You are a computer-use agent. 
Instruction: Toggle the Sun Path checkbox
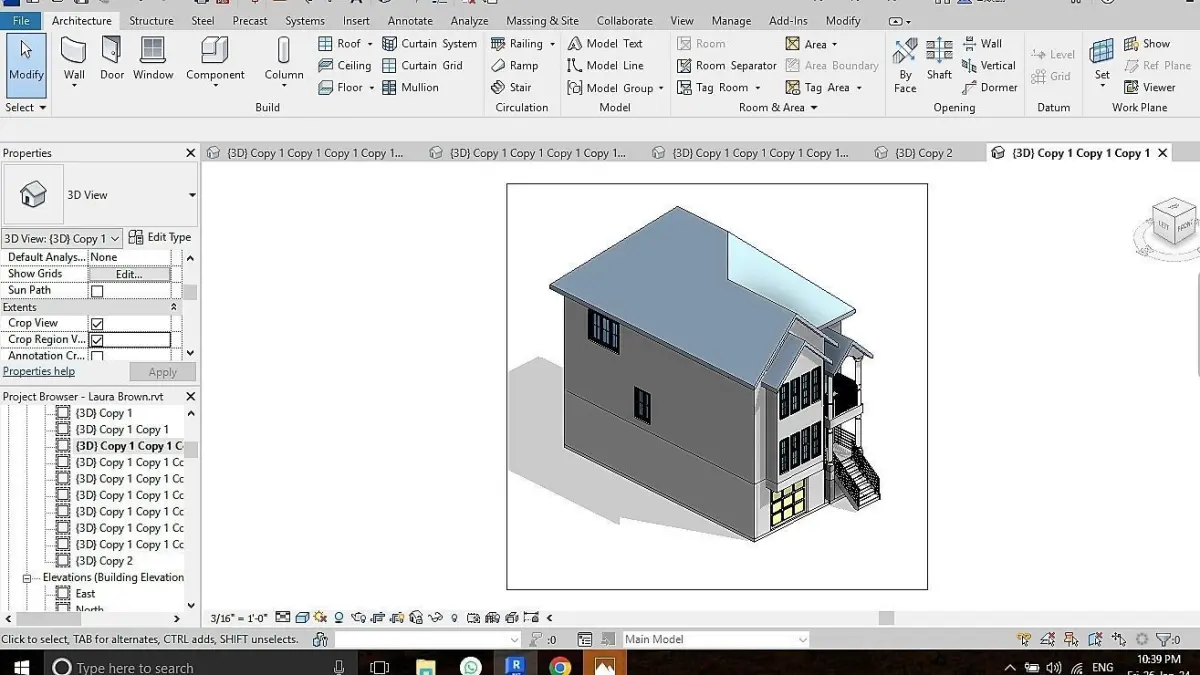click(97, 291)
